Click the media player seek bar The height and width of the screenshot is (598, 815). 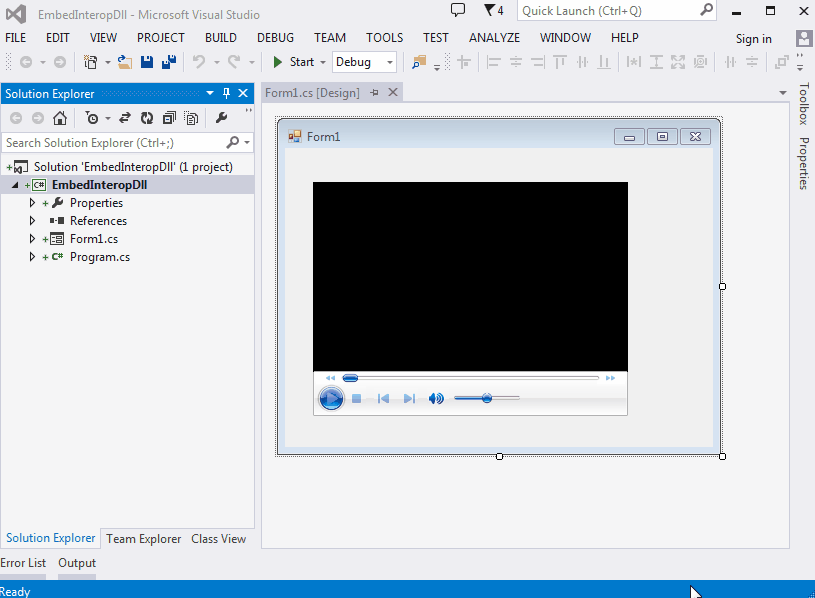470,378
